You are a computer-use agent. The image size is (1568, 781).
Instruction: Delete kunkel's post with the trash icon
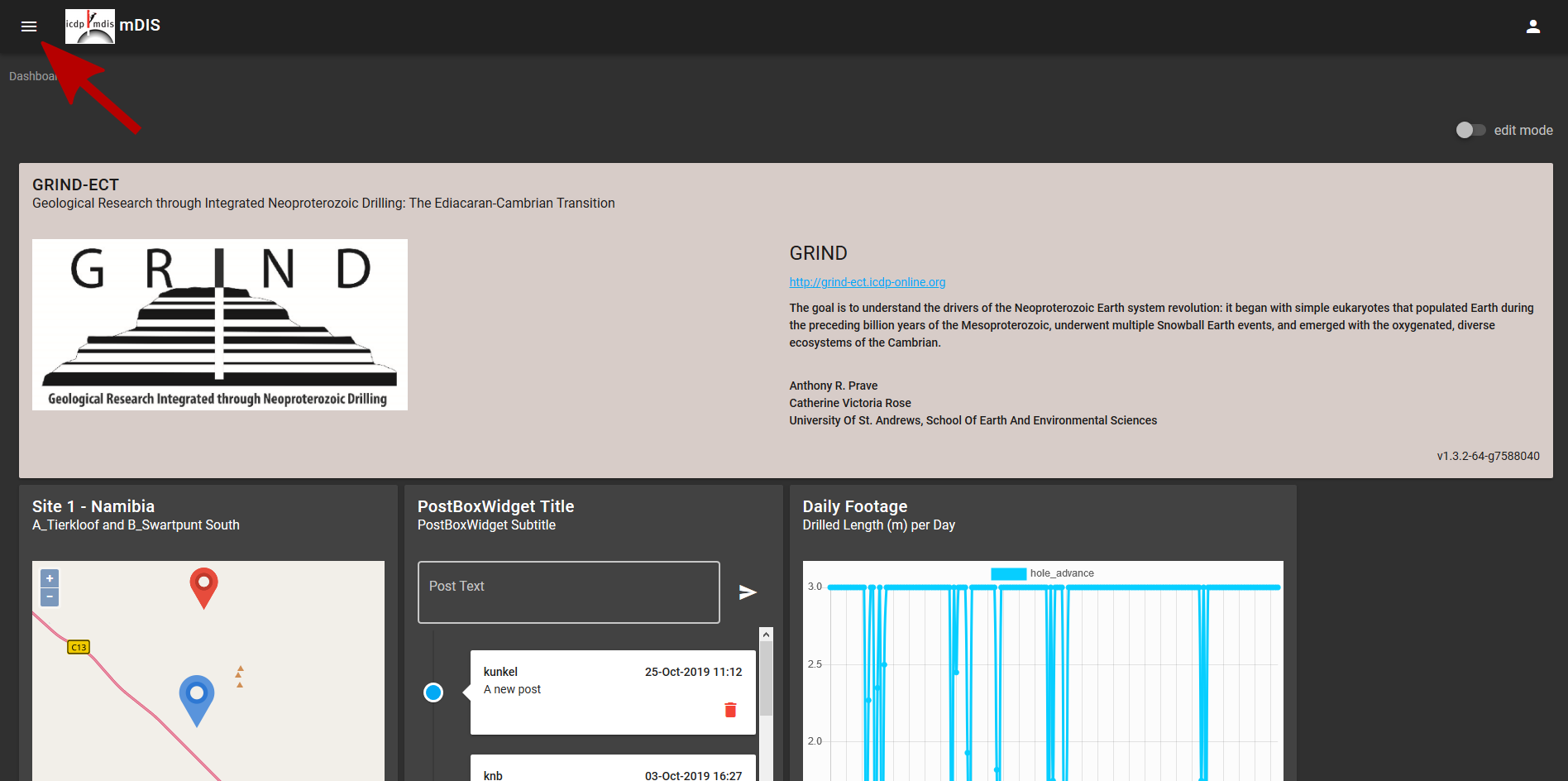(x=729, y=710)
